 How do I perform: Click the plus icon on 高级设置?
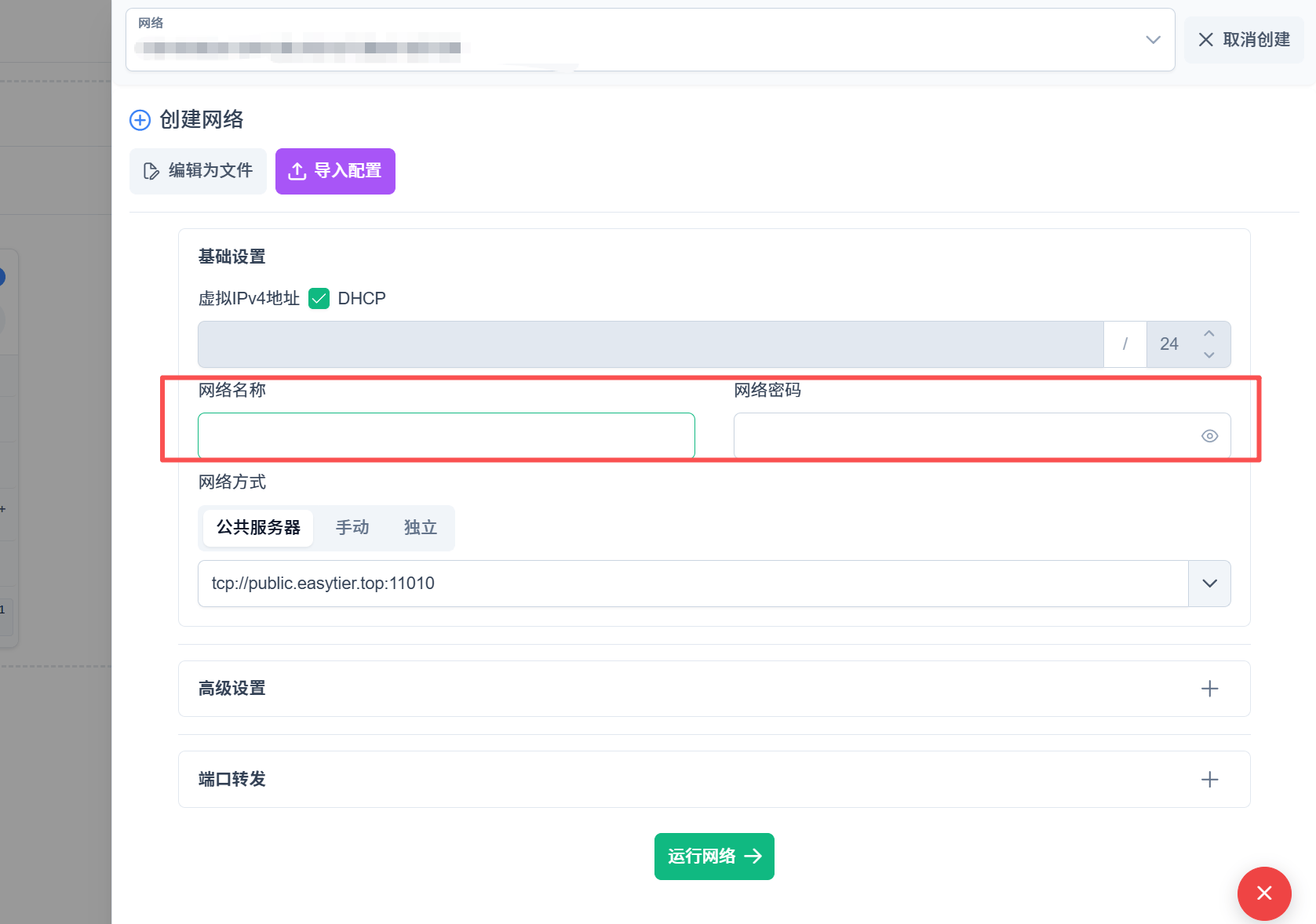click(1209, 689)
